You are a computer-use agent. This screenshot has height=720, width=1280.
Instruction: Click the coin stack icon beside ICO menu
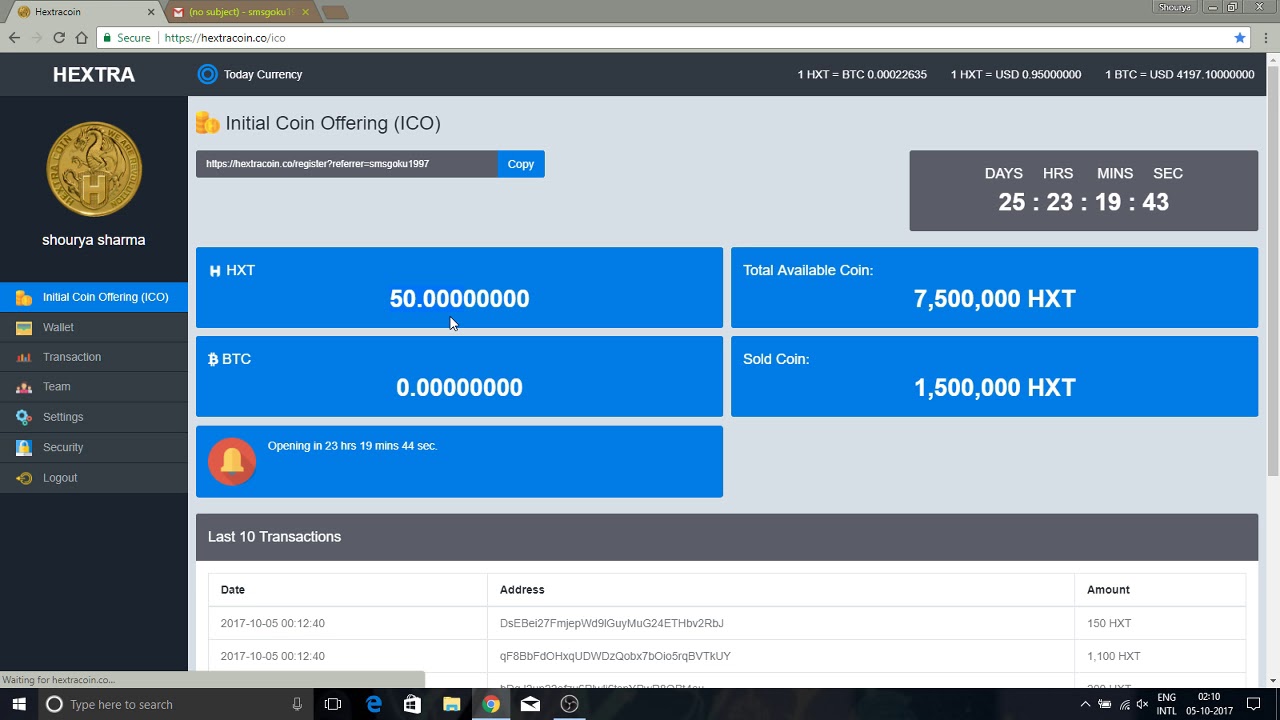point(24,297)
